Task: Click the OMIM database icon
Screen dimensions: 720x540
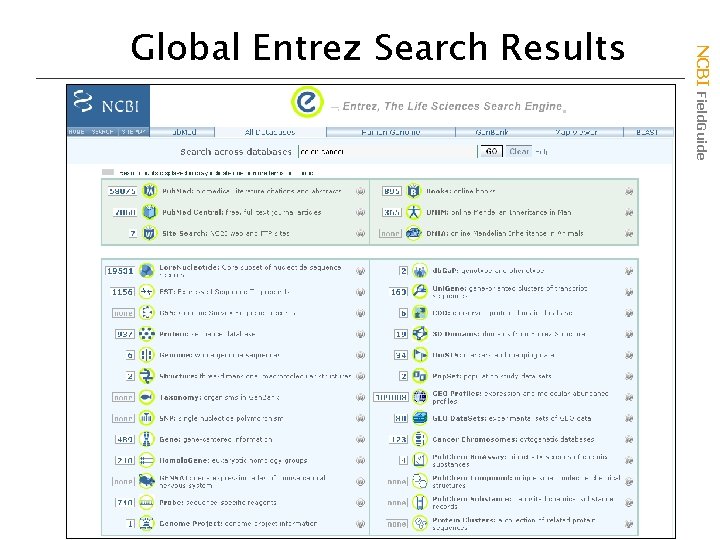Action: pos(414,212)
